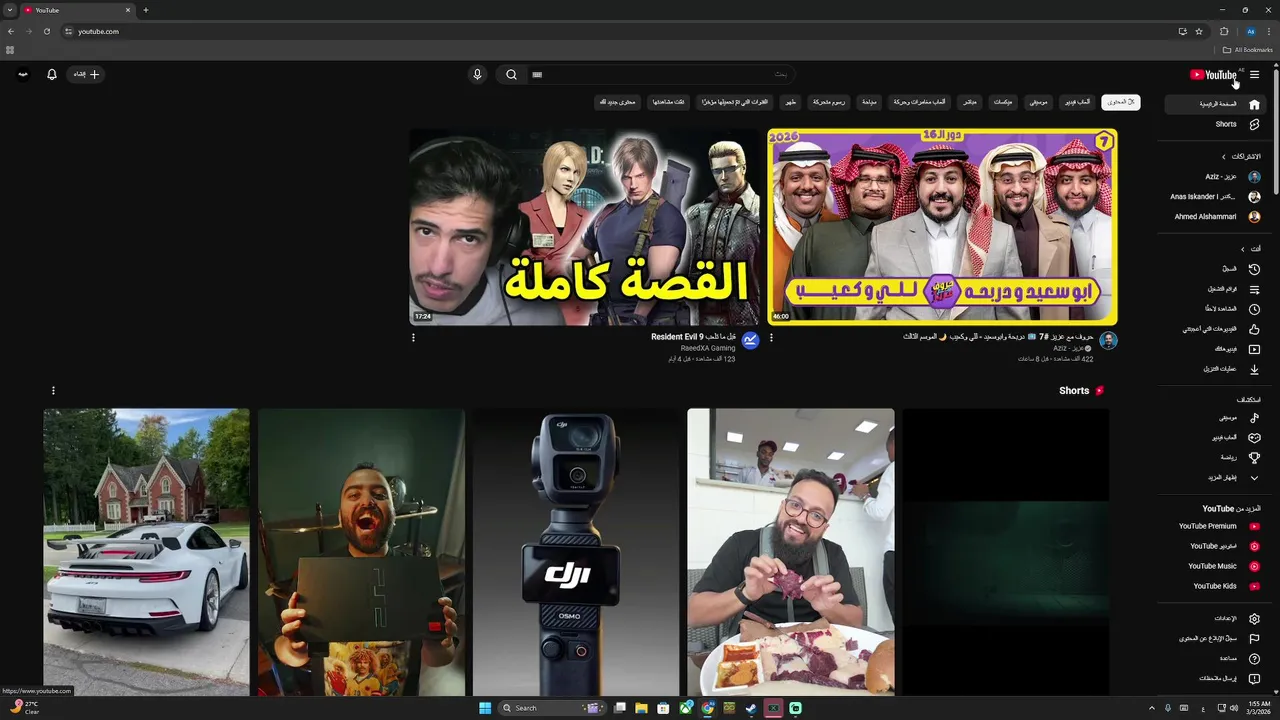Select the موسيقى filter chip

click(x=1039, y=102)
